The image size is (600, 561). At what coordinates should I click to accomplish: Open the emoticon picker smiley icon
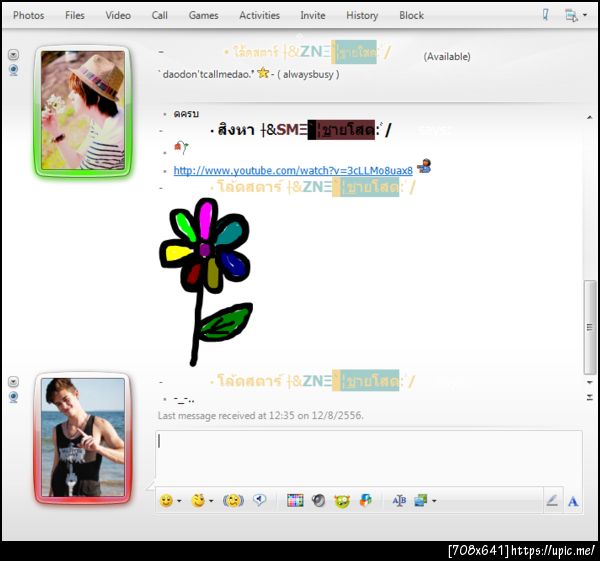(x=166, y=501)
